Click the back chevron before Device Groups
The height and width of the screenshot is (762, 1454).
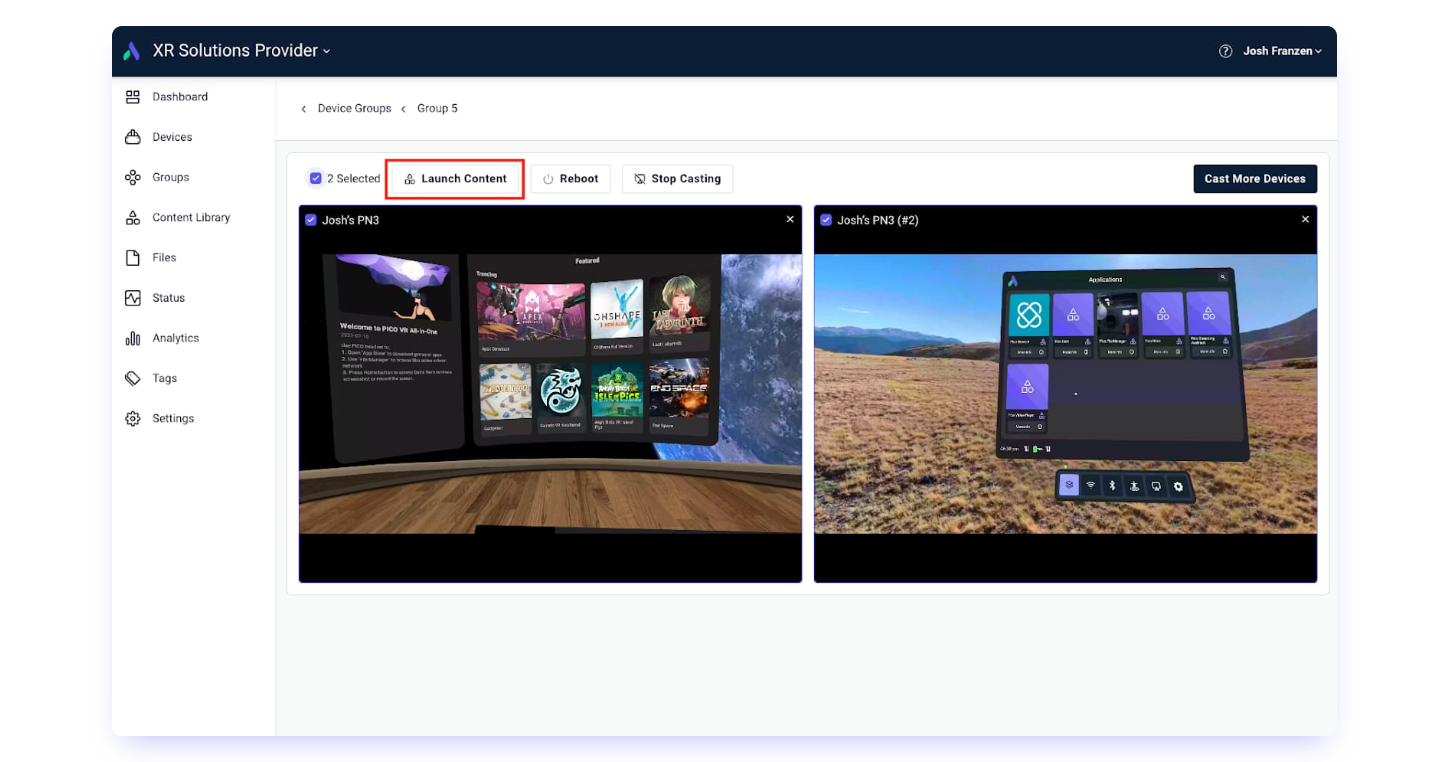pyautogui.click(x=304, y=108)
